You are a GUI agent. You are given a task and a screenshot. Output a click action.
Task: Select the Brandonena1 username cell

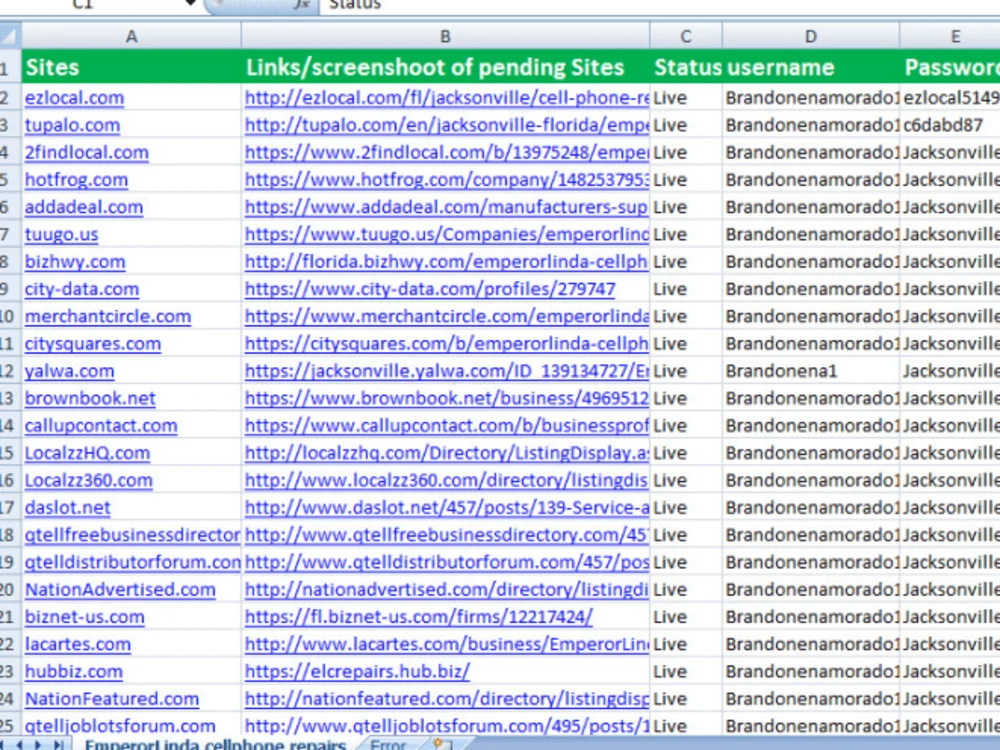(x=811, y=371)
